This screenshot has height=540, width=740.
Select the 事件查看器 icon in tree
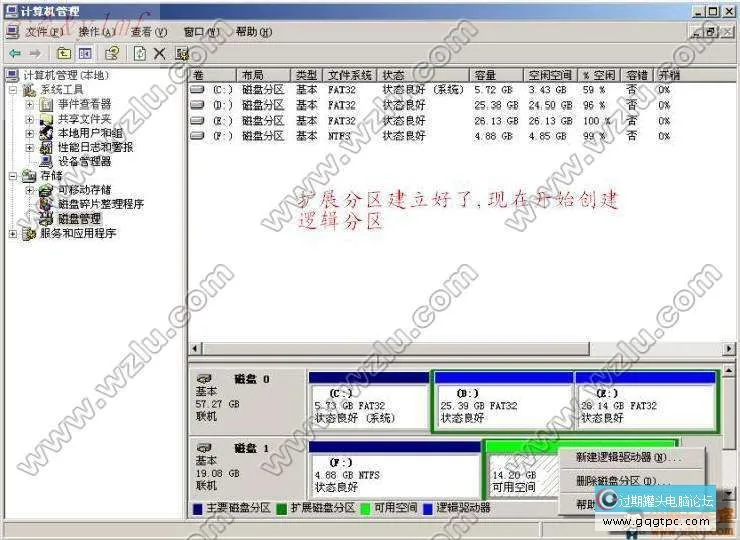[46, 104]
